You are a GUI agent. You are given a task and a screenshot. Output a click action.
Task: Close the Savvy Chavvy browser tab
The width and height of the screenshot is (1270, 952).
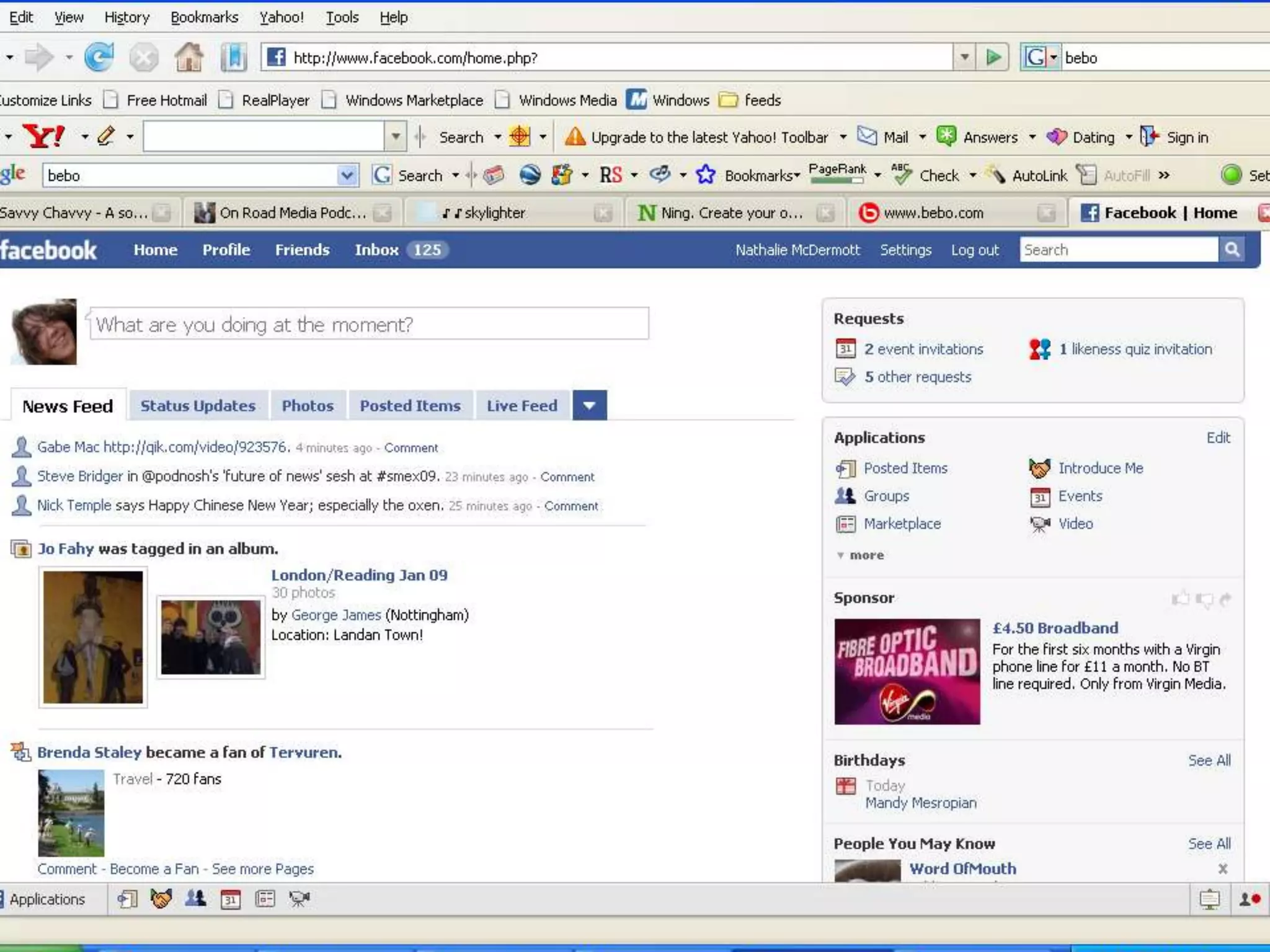pyautogui.click(x=162, y=213)
